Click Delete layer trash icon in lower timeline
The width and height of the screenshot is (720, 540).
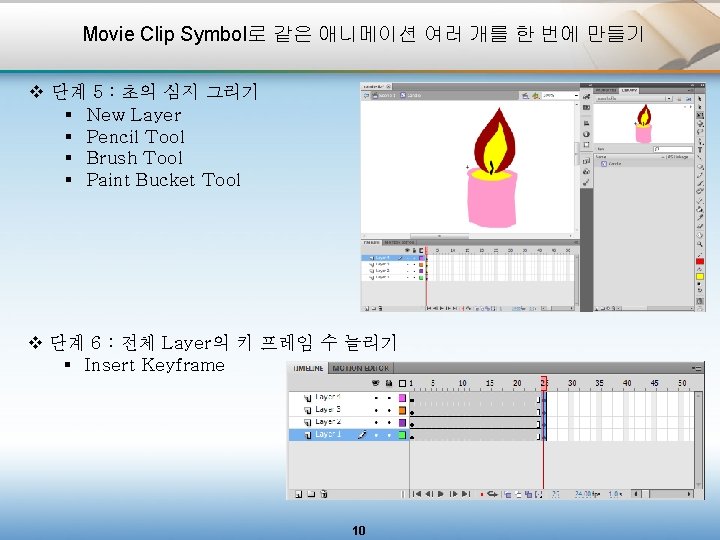point(324,494)
